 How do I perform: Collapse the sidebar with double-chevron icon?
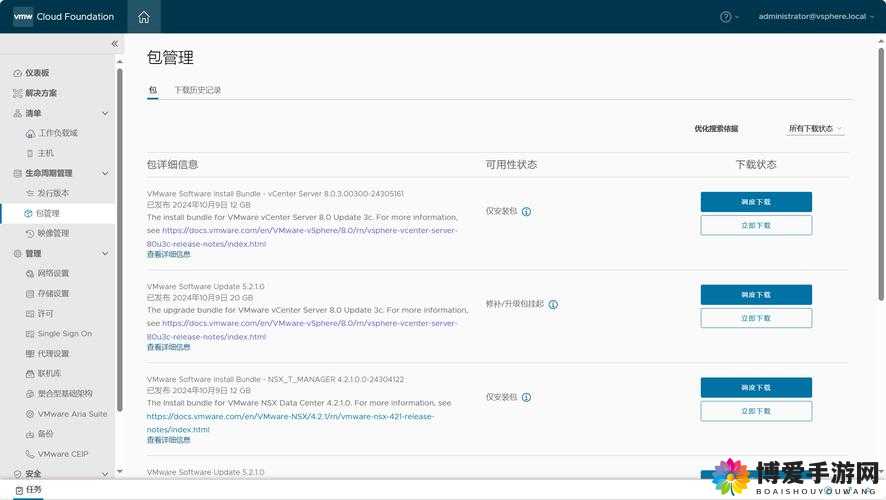point(115,44)
